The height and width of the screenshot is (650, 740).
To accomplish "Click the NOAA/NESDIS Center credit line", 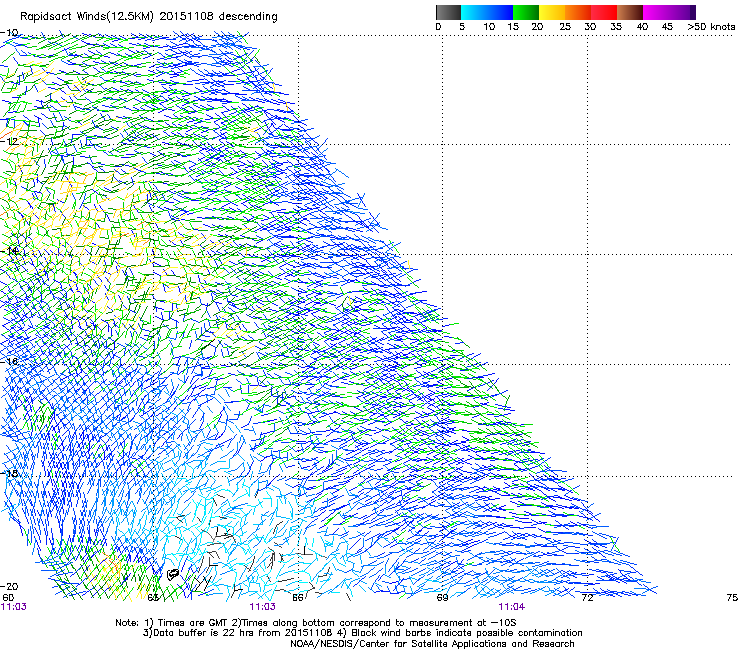I will coord(432,644).
